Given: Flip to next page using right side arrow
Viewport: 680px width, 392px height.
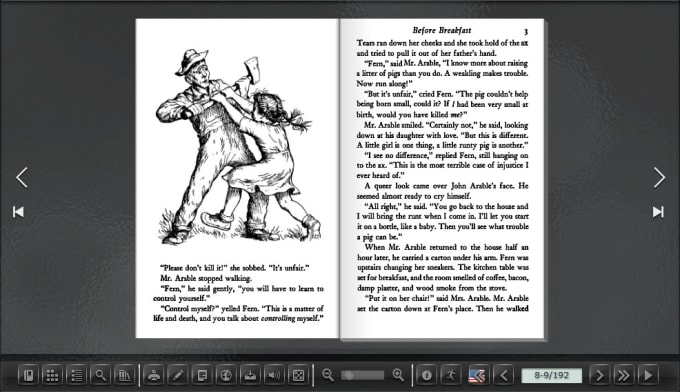Looking at the screenshot, I should tap(659, 177).
